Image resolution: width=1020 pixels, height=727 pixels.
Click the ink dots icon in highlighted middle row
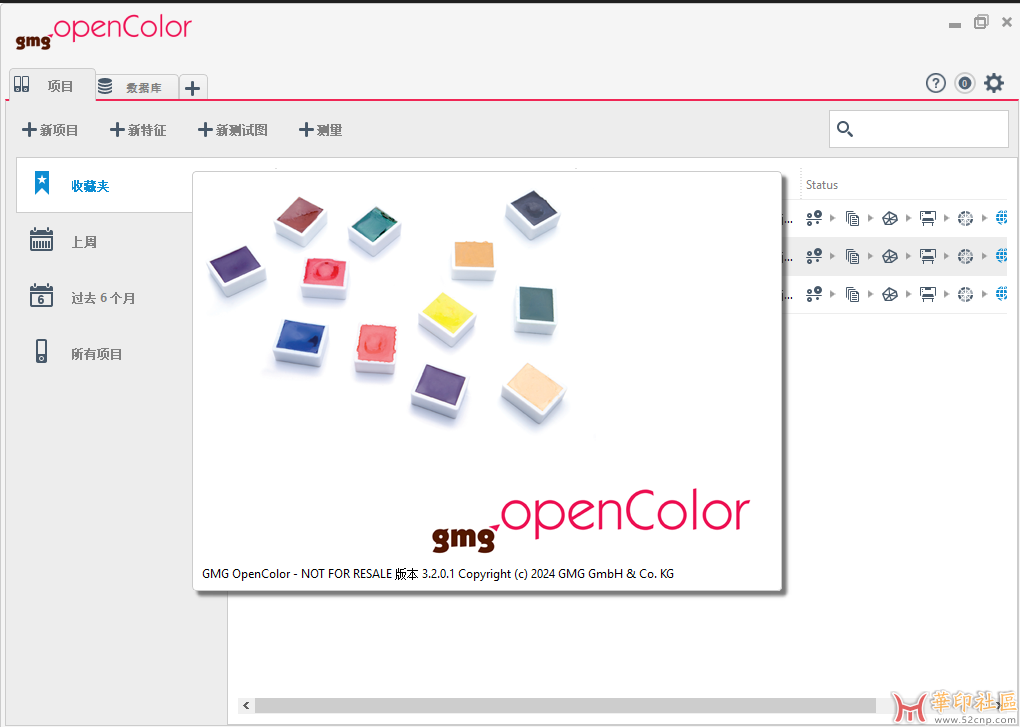click(x=814, y=256)
